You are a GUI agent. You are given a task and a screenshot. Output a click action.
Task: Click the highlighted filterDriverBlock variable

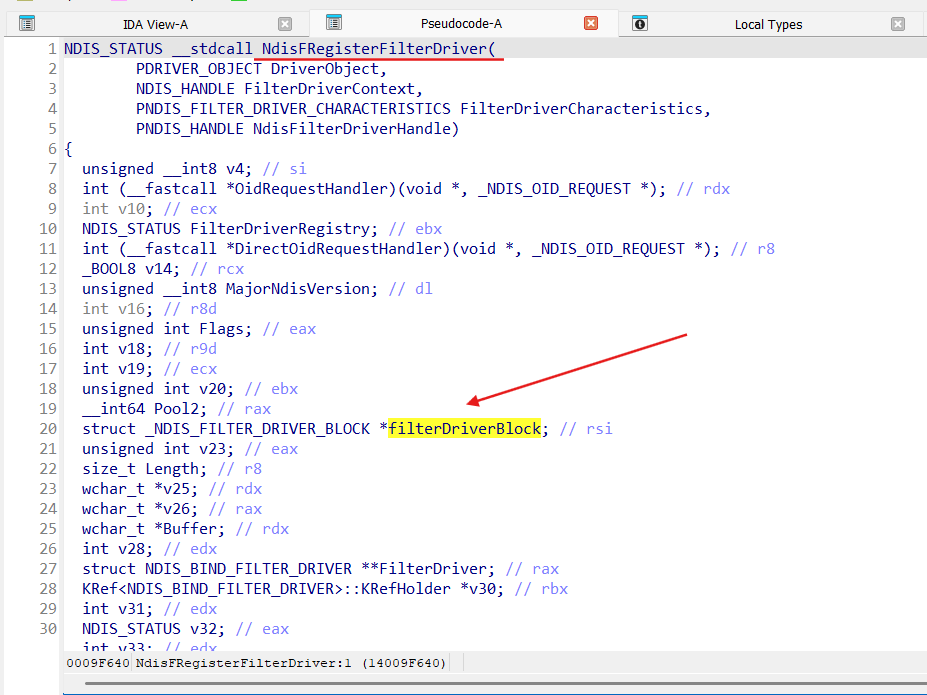[465, 428]
